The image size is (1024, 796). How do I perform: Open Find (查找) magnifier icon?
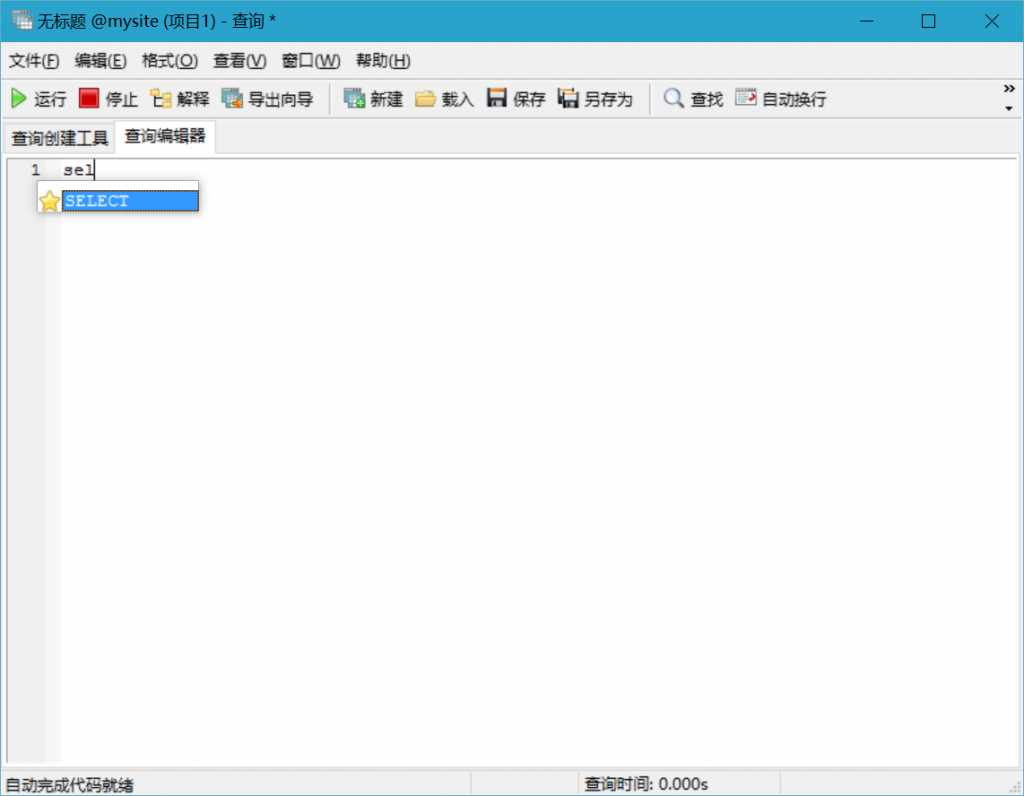pyautogui.click(x=674, y=99)
